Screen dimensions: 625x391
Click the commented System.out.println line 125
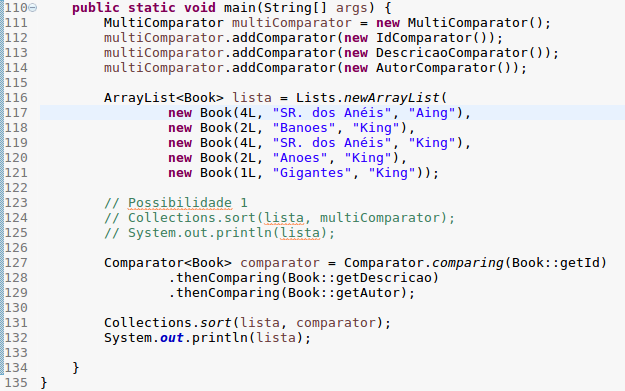pos(220,233)
